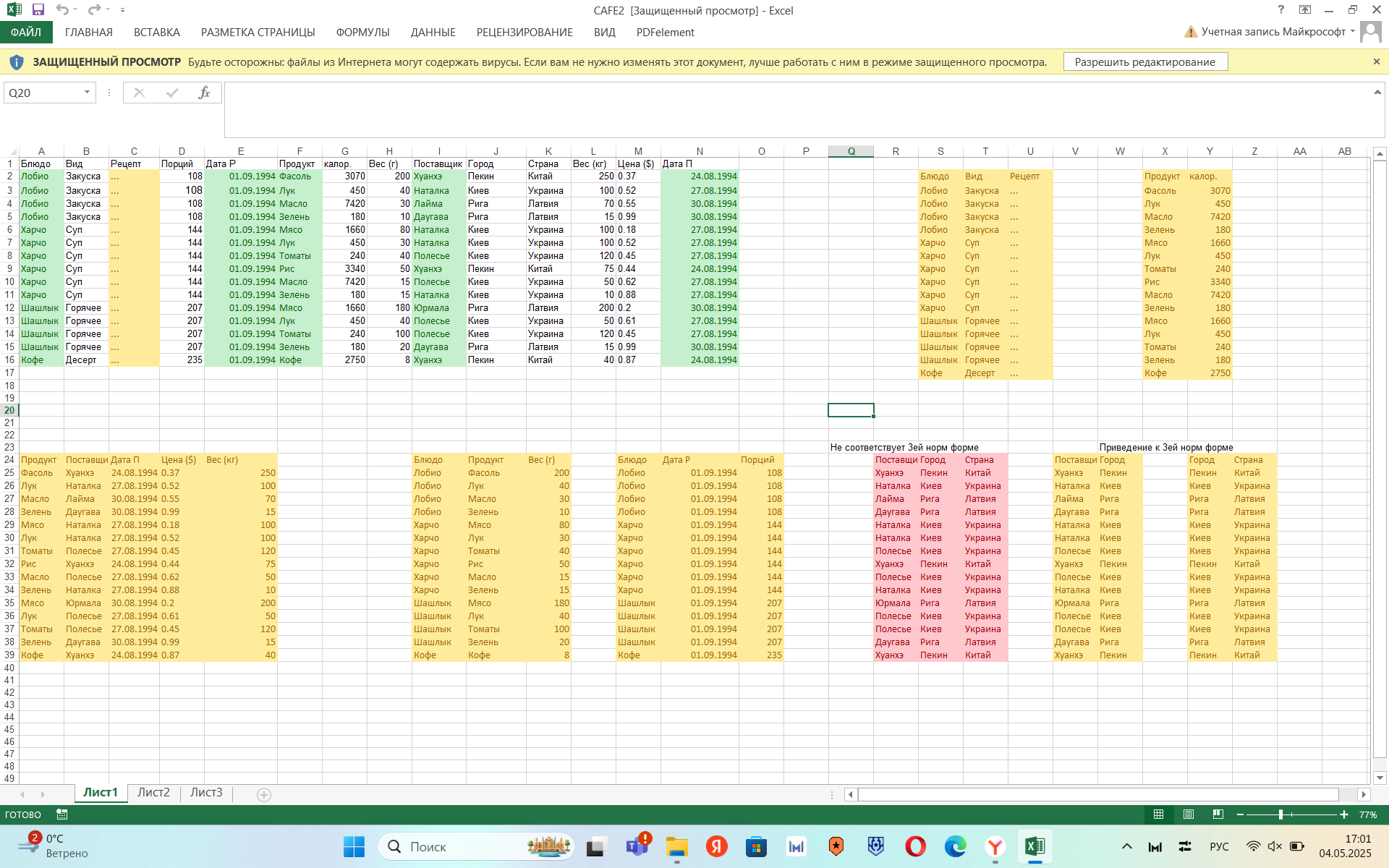1389x868 pixels.
Task: Open the ВИД ribbon tab
Action: [605, 32]
